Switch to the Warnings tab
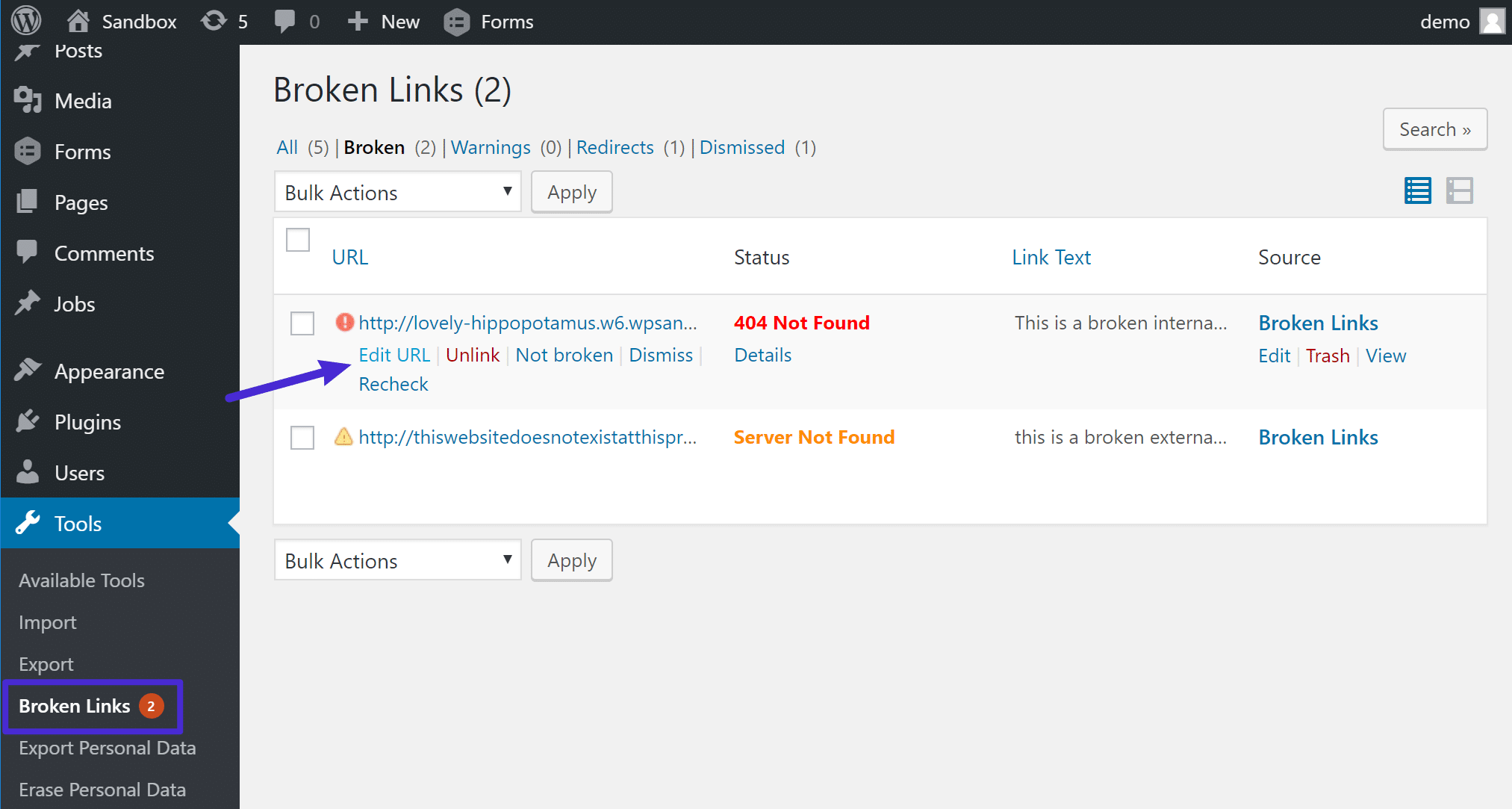 tap(490, 147)
